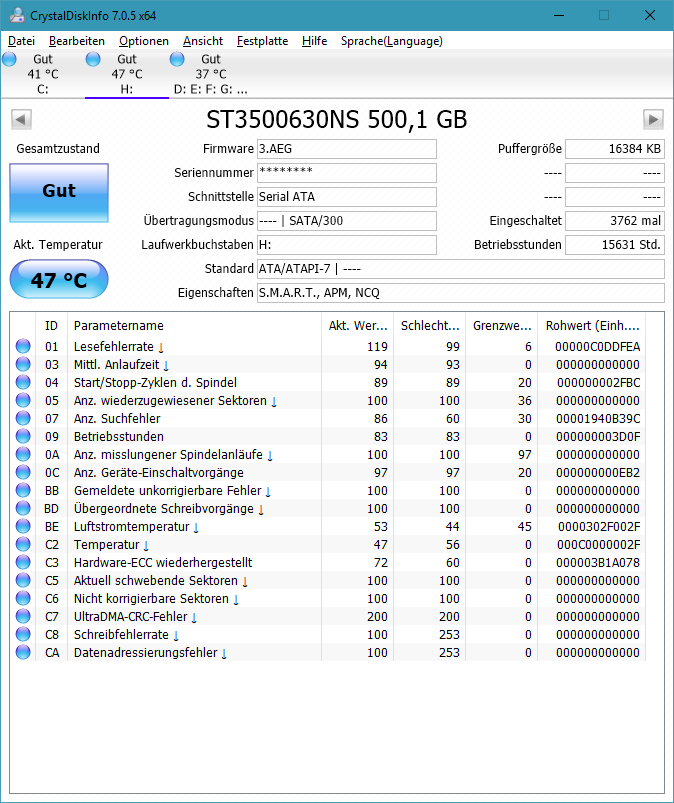The image size is (674, 803).
Task: Click status icon for Gemeldete unkorrigierbare Fehler
Action: (x=23, y=490)
